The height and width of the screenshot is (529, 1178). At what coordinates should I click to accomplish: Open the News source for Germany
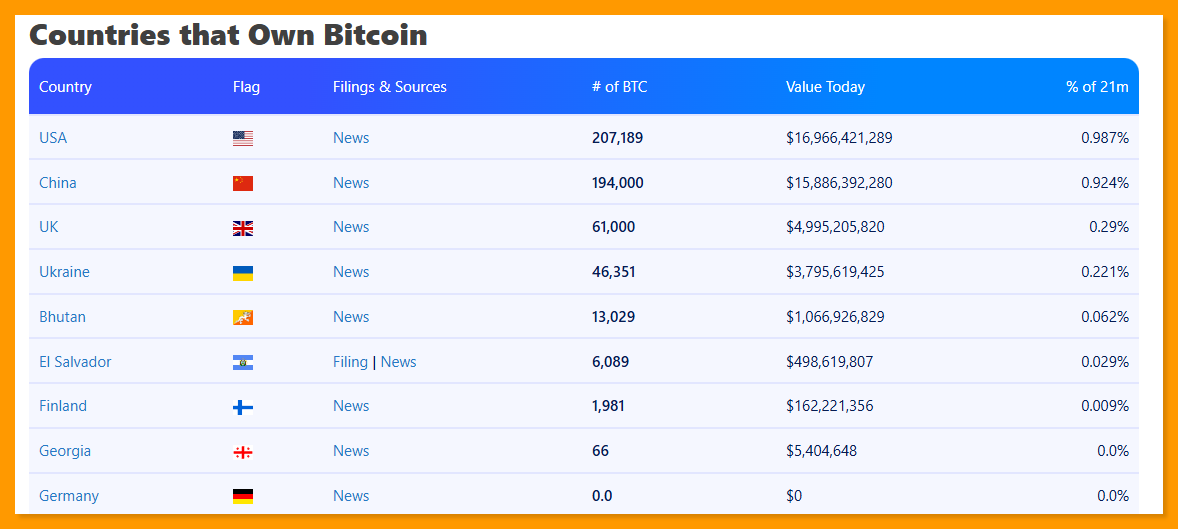point(351,496)
